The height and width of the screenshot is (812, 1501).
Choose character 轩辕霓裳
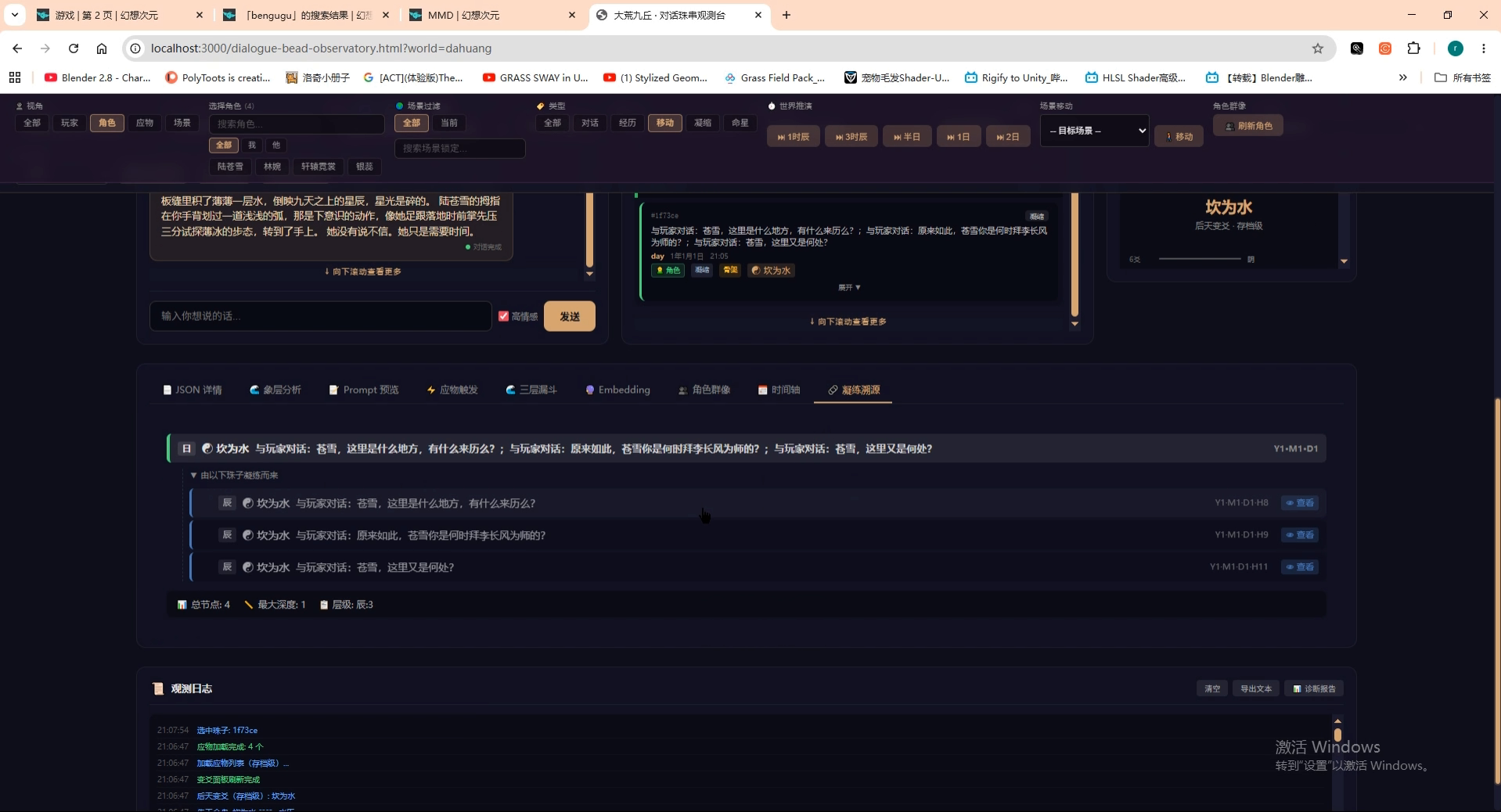click(319, 167)
